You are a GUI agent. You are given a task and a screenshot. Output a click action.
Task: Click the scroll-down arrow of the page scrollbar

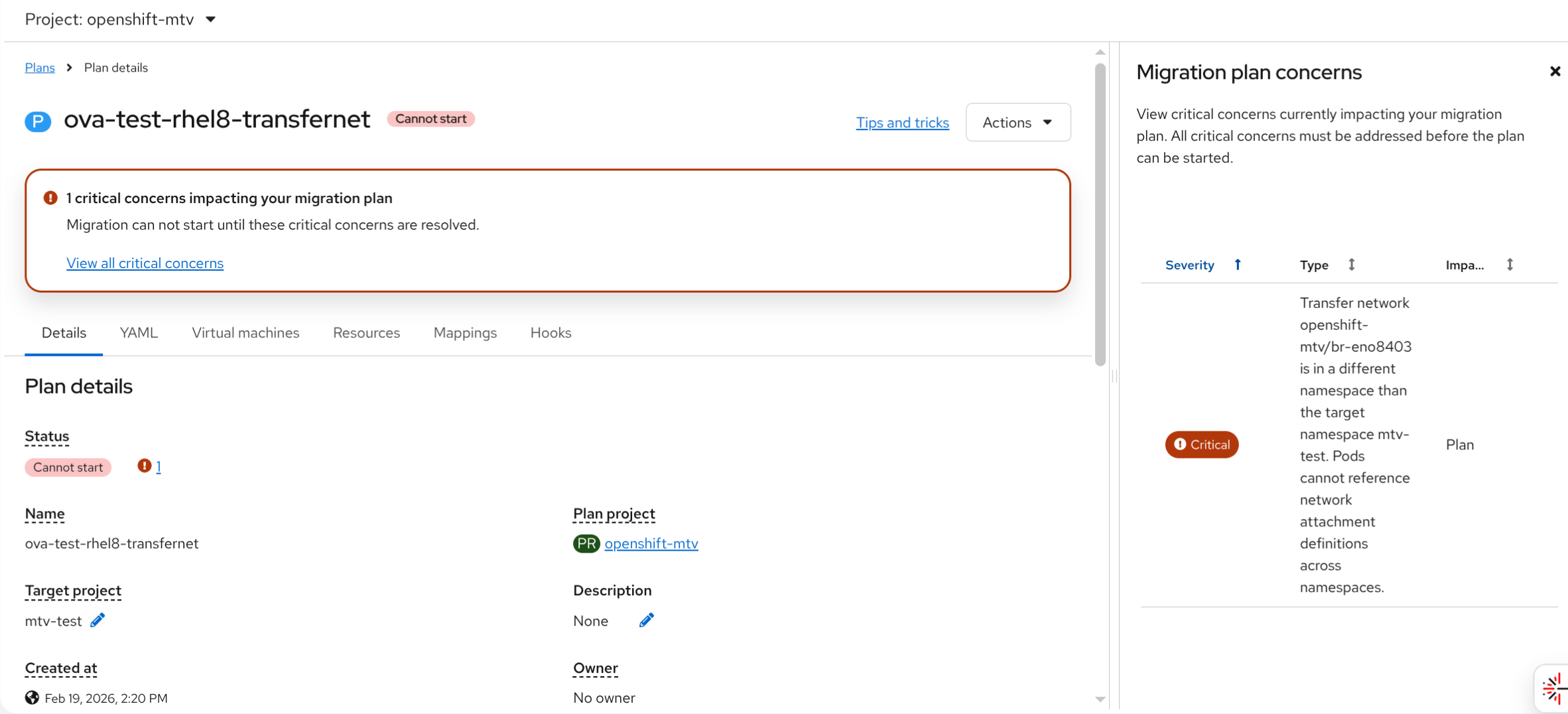[x=1100, y=699]
